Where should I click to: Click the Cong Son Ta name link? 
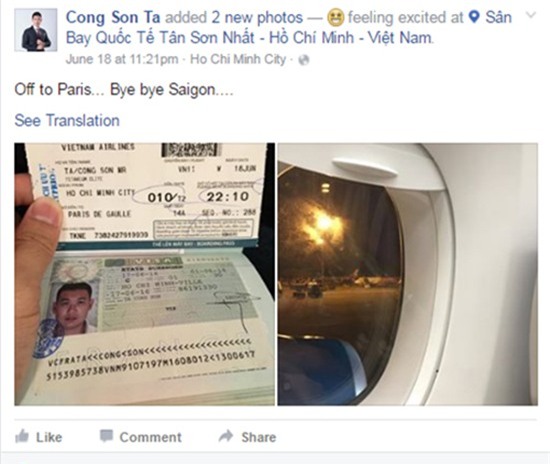113,18
